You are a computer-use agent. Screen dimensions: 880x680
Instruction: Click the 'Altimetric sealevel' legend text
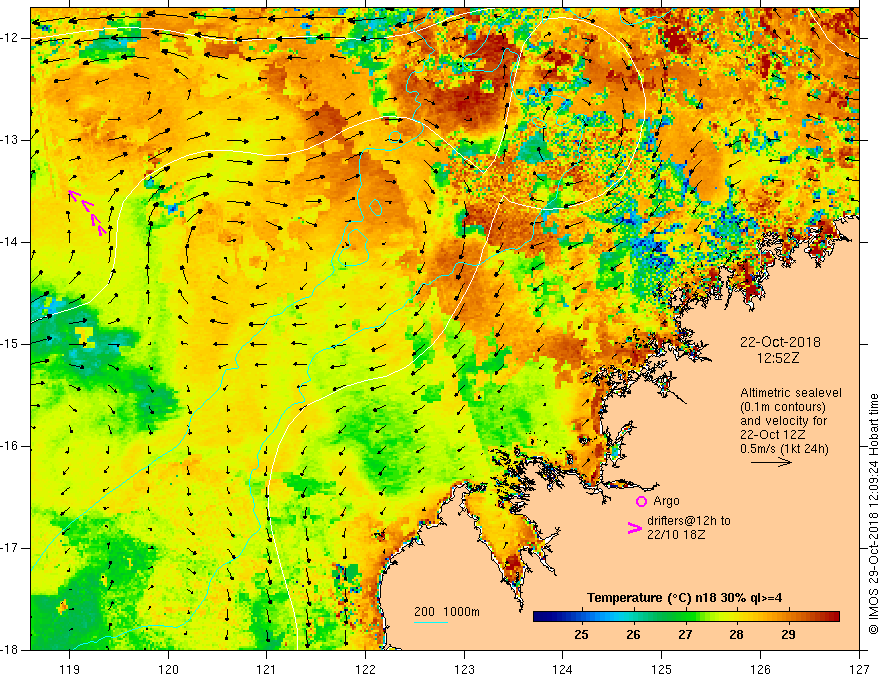(791, 393)
